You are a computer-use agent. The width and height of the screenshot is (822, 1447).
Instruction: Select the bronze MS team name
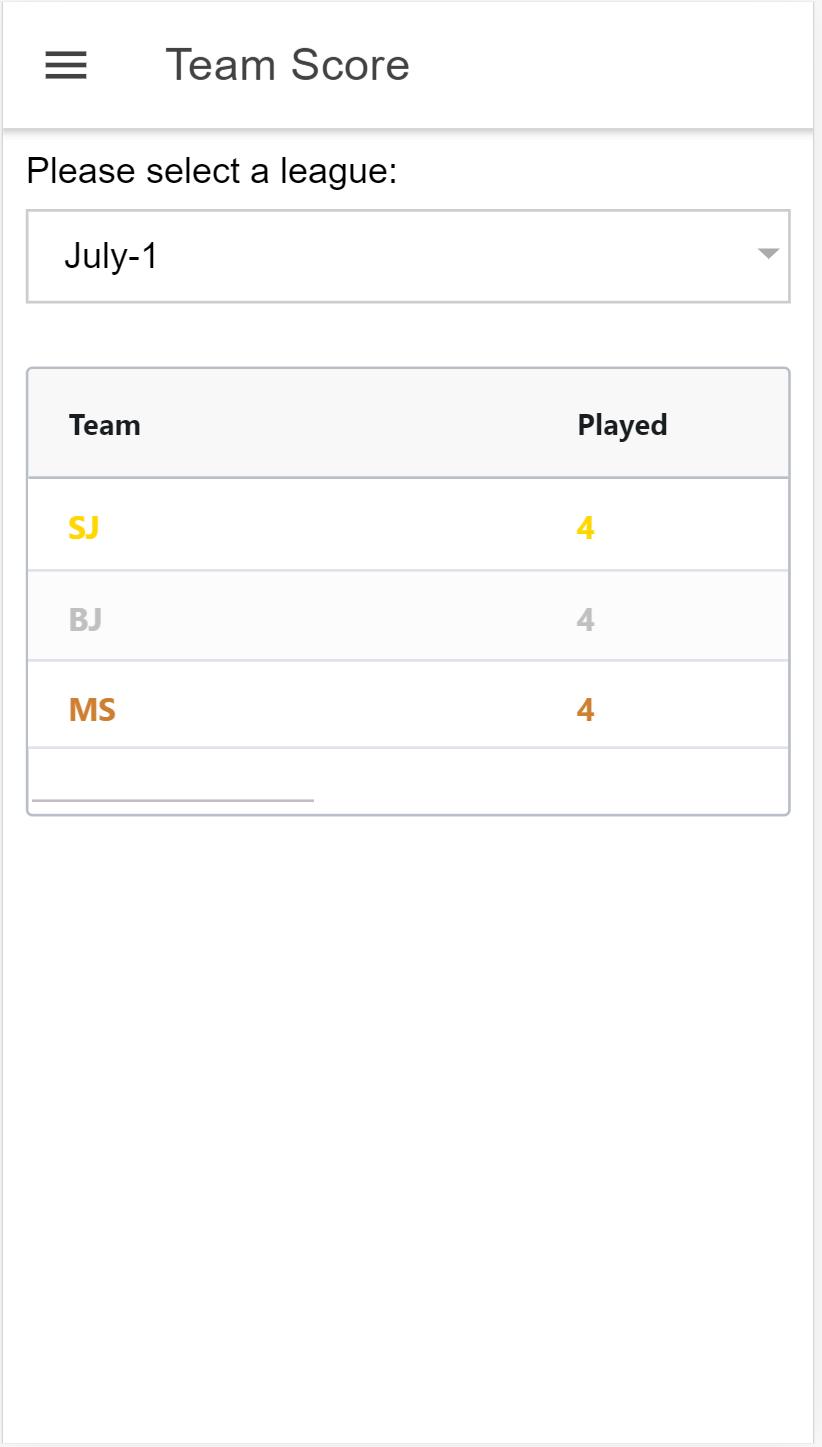point(92,710)
